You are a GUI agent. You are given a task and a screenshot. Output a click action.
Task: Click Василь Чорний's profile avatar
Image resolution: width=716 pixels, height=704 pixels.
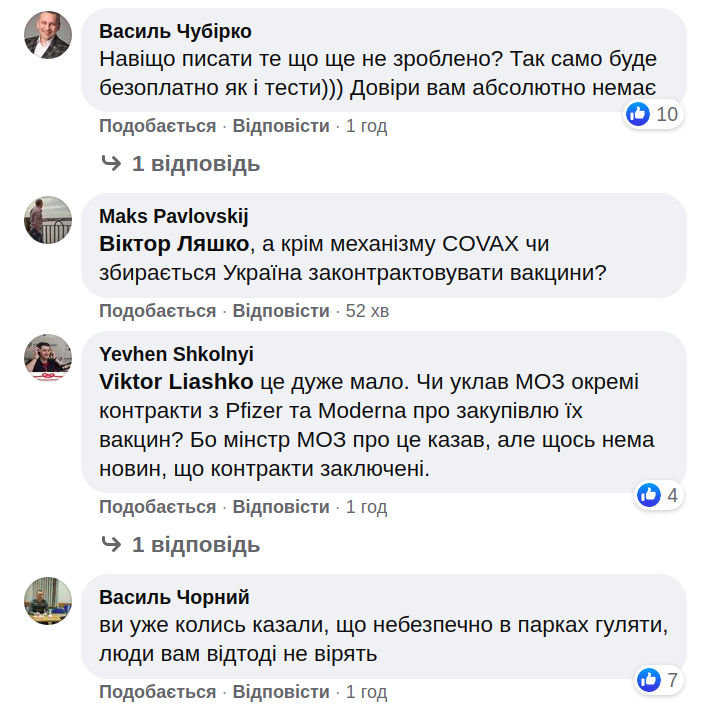coord(48,601)
